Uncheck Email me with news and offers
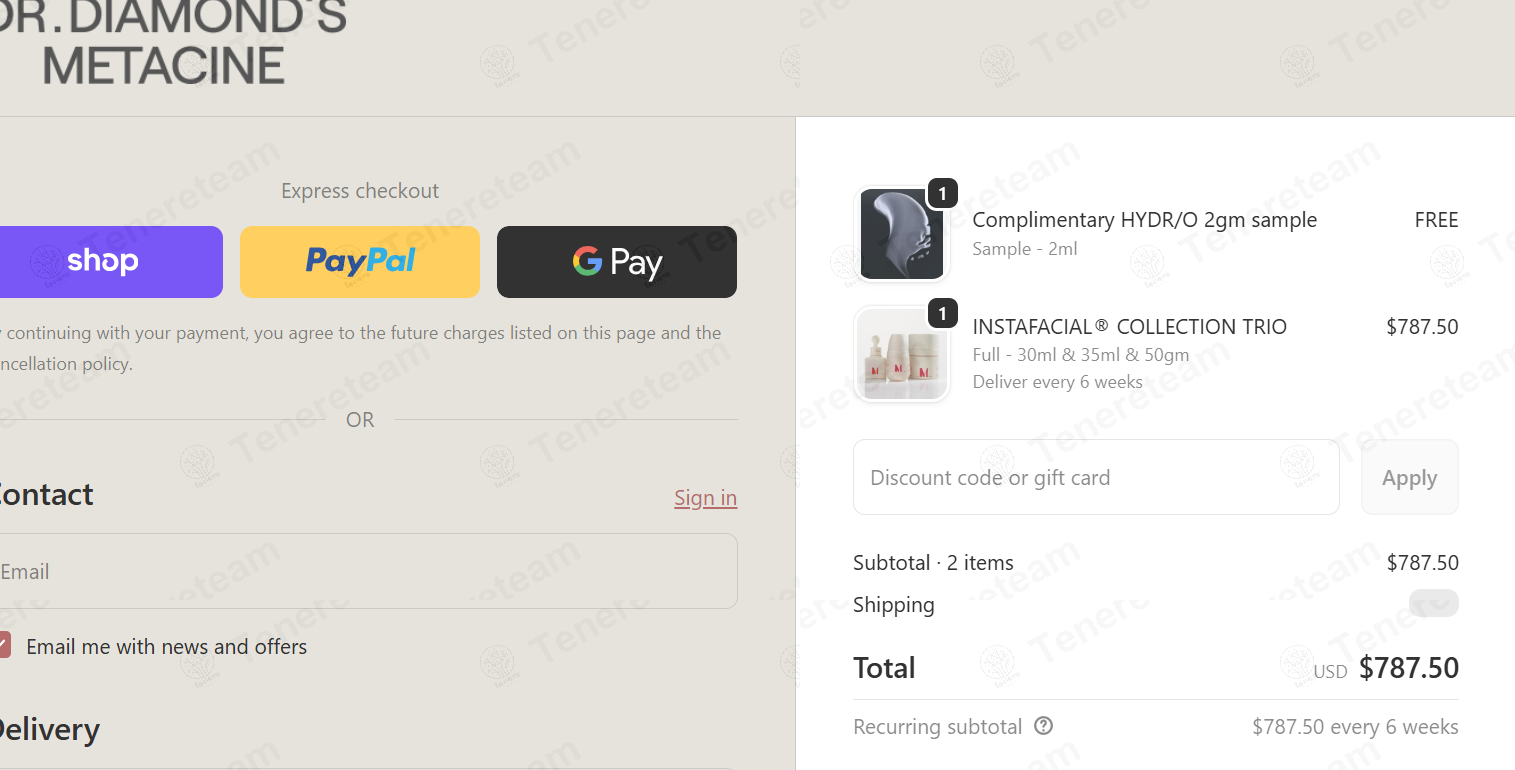1515x770 pixels. tap(4, 645)
